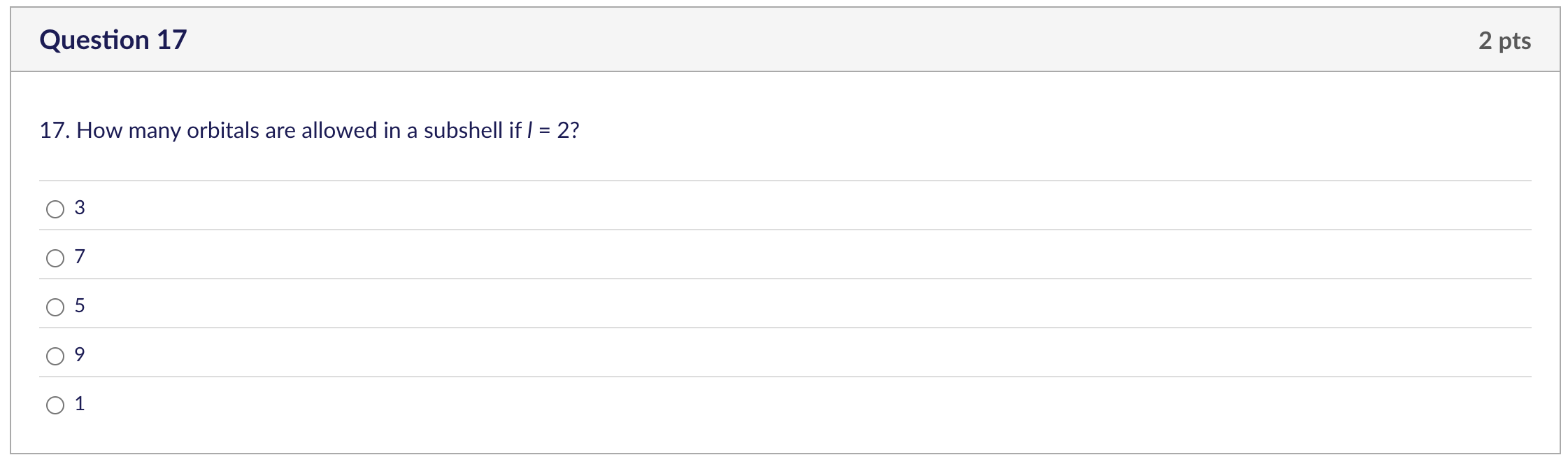Select the radio button for answer 1
This screenshot has width=1568, height=462.
55,403
